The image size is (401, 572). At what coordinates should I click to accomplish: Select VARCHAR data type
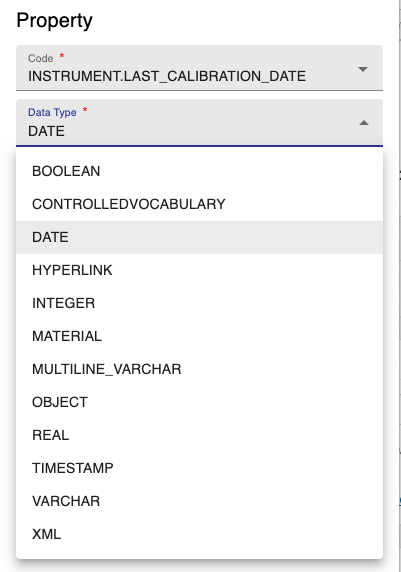point(199,501)
